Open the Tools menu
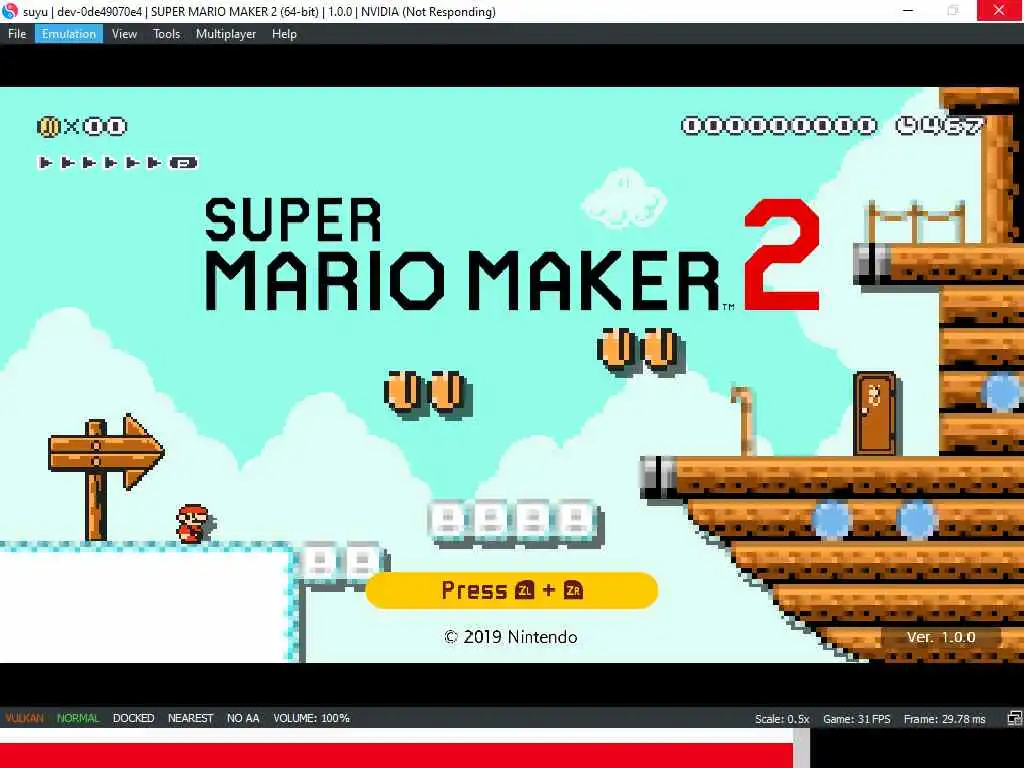This screenshot has height=768, width=1024. click(x=167, y=34)
